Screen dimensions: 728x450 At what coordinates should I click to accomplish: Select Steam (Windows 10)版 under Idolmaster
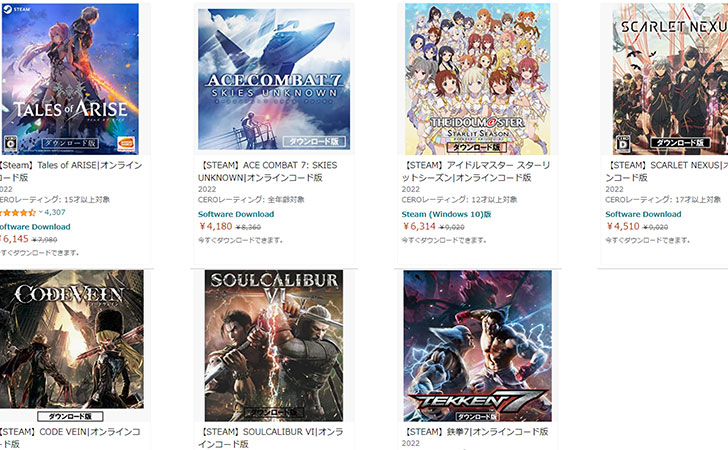pos(446,214)
